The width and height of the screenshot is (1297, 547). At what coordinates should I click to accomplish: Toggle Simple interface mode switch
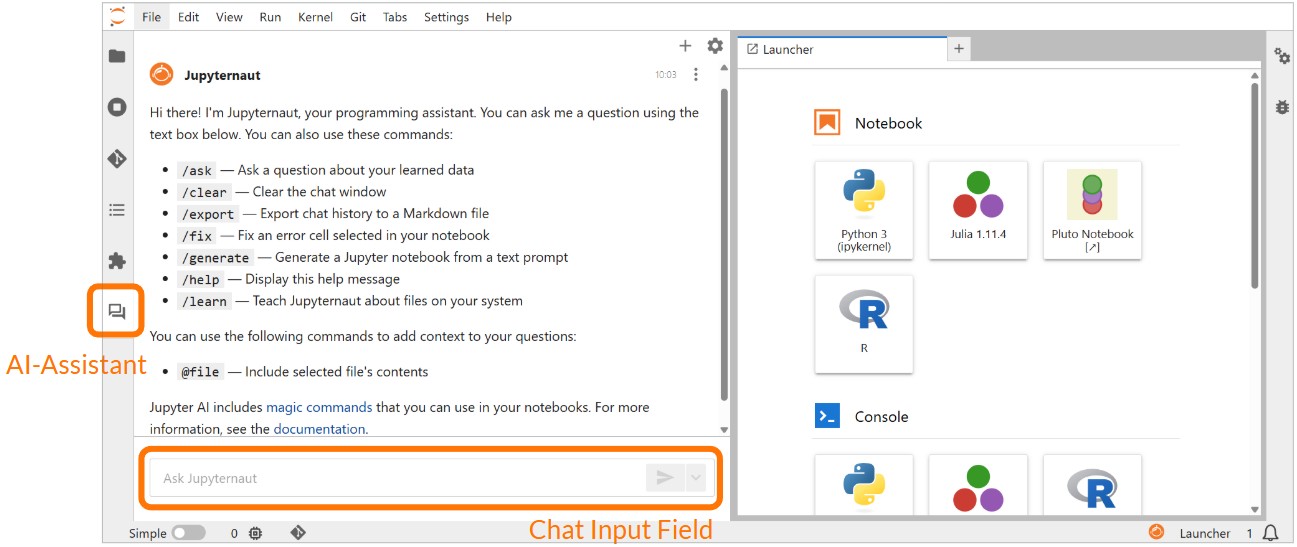tap(188, 533)
